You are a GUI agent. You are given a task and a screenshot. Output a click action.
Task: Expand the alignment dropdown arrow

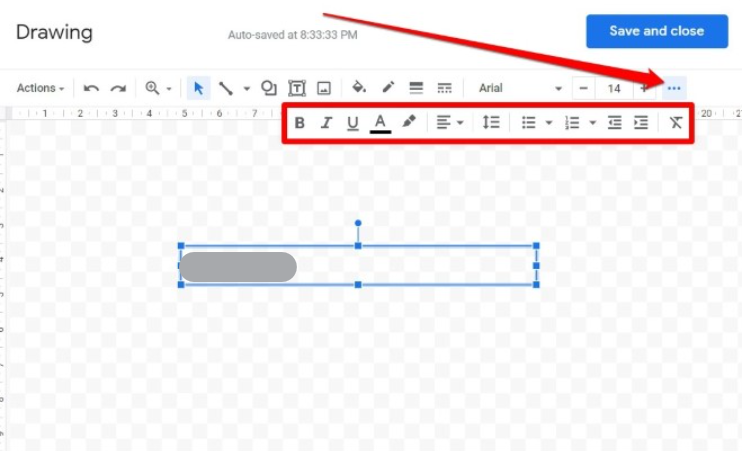tap(460, 124)
